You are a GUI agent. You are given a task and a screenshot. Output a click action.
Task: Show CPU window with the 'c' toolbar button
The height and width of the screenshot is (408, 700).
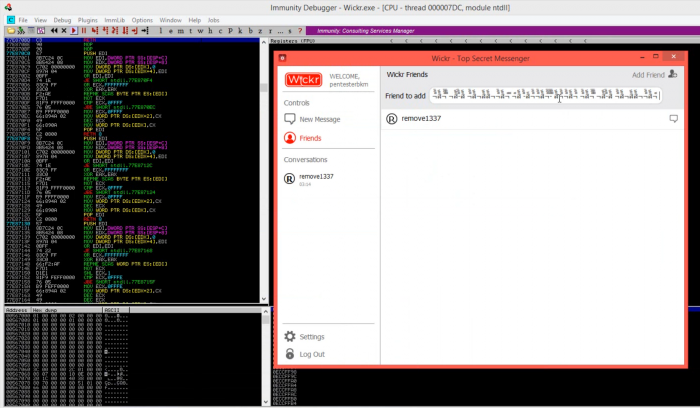[x=220, y=31]
